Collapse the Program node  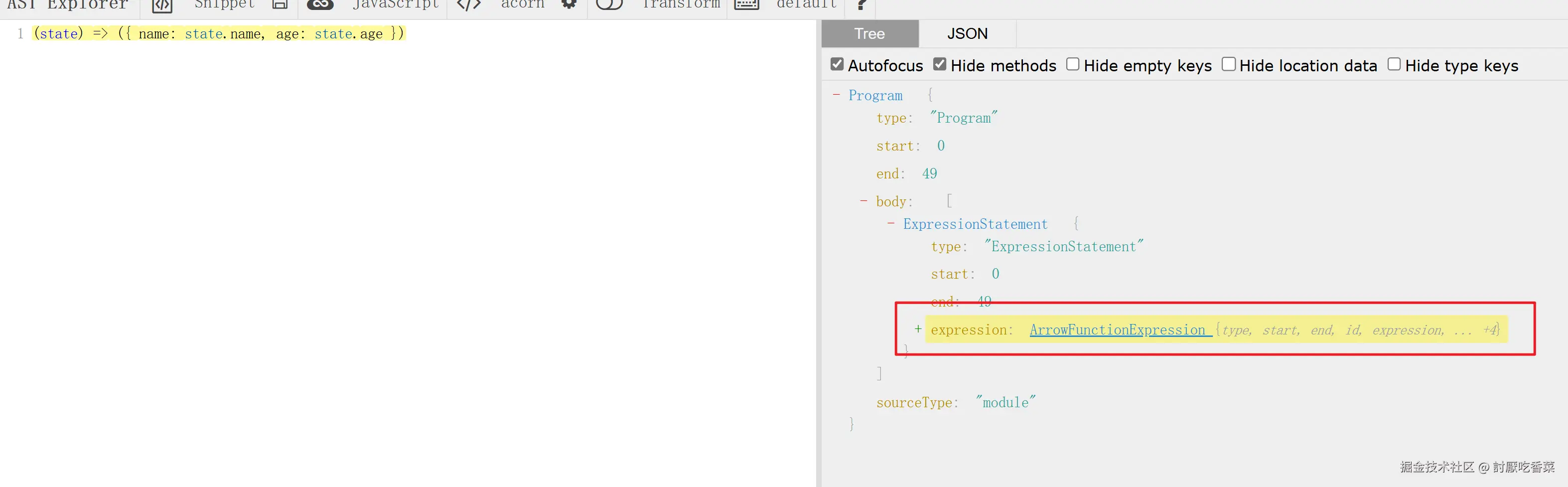(x=837, y=95)
